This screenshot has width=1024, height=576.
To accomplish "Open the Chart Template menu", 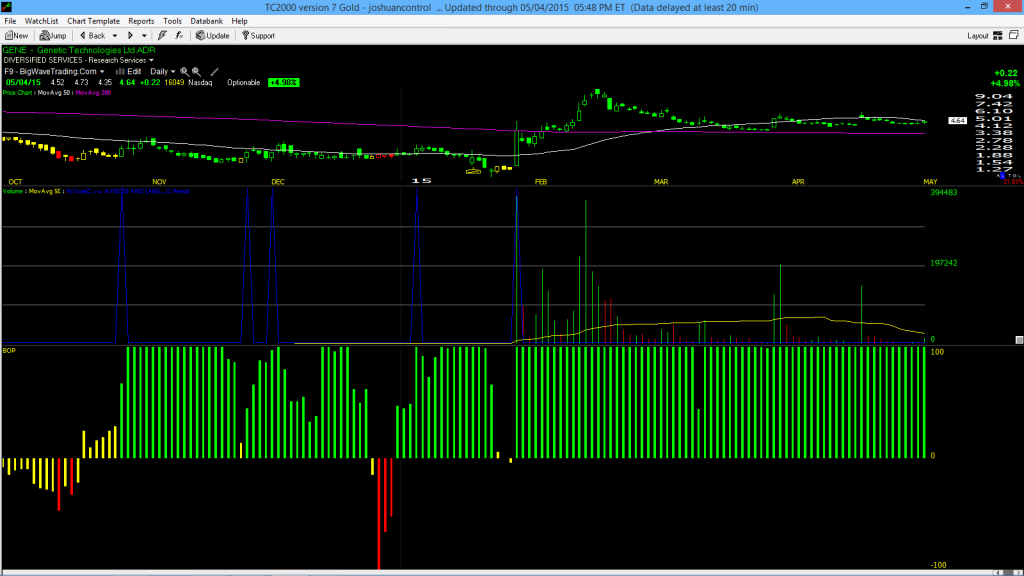I will click(93, 21).
